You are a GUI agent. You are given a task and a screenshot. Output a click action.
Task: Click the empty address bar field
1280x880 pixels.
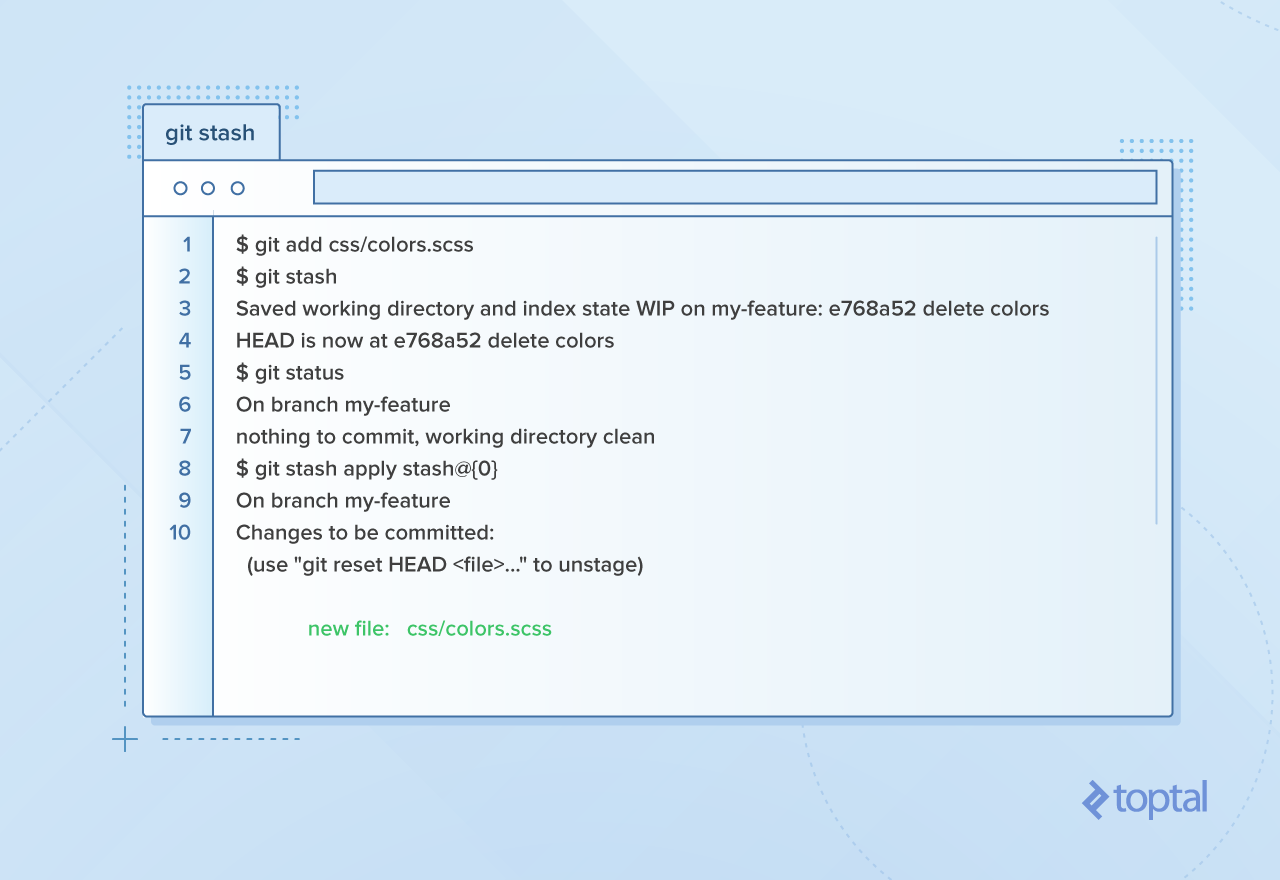click(735, 187)
